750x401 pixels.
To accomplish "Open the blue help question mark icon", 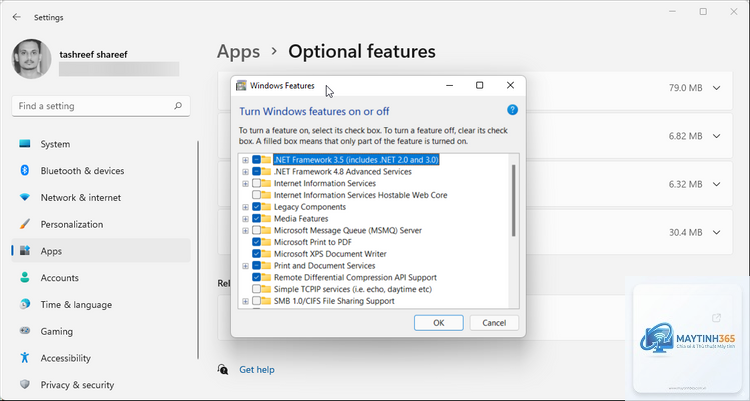I will (512, 110).
